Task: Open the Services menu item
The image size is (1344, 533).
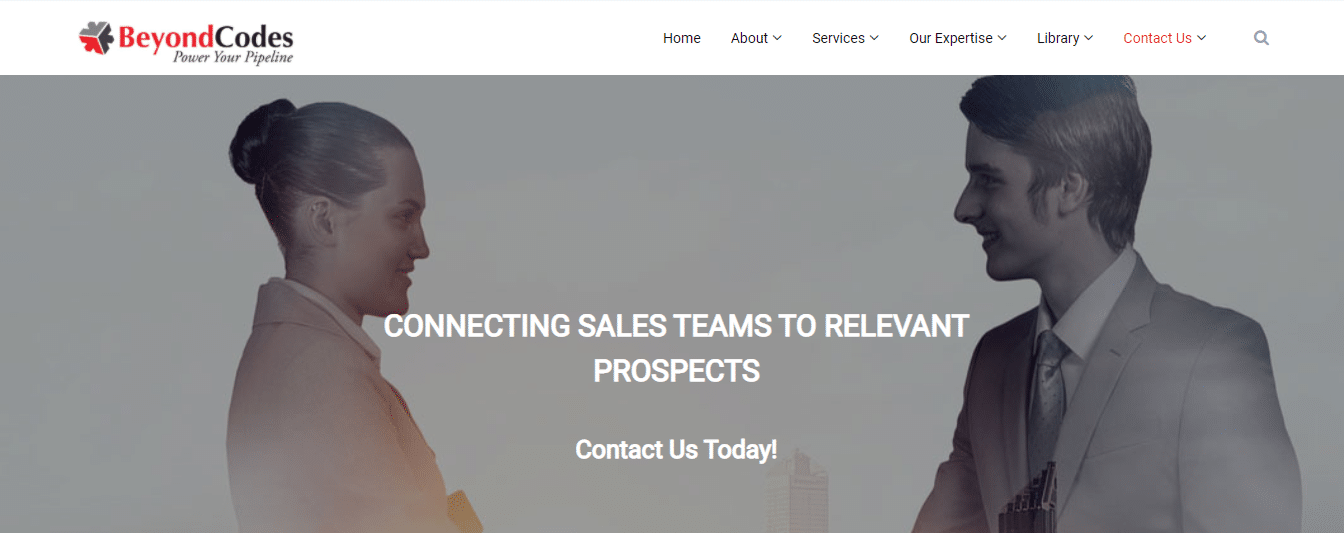Action: 838,38
